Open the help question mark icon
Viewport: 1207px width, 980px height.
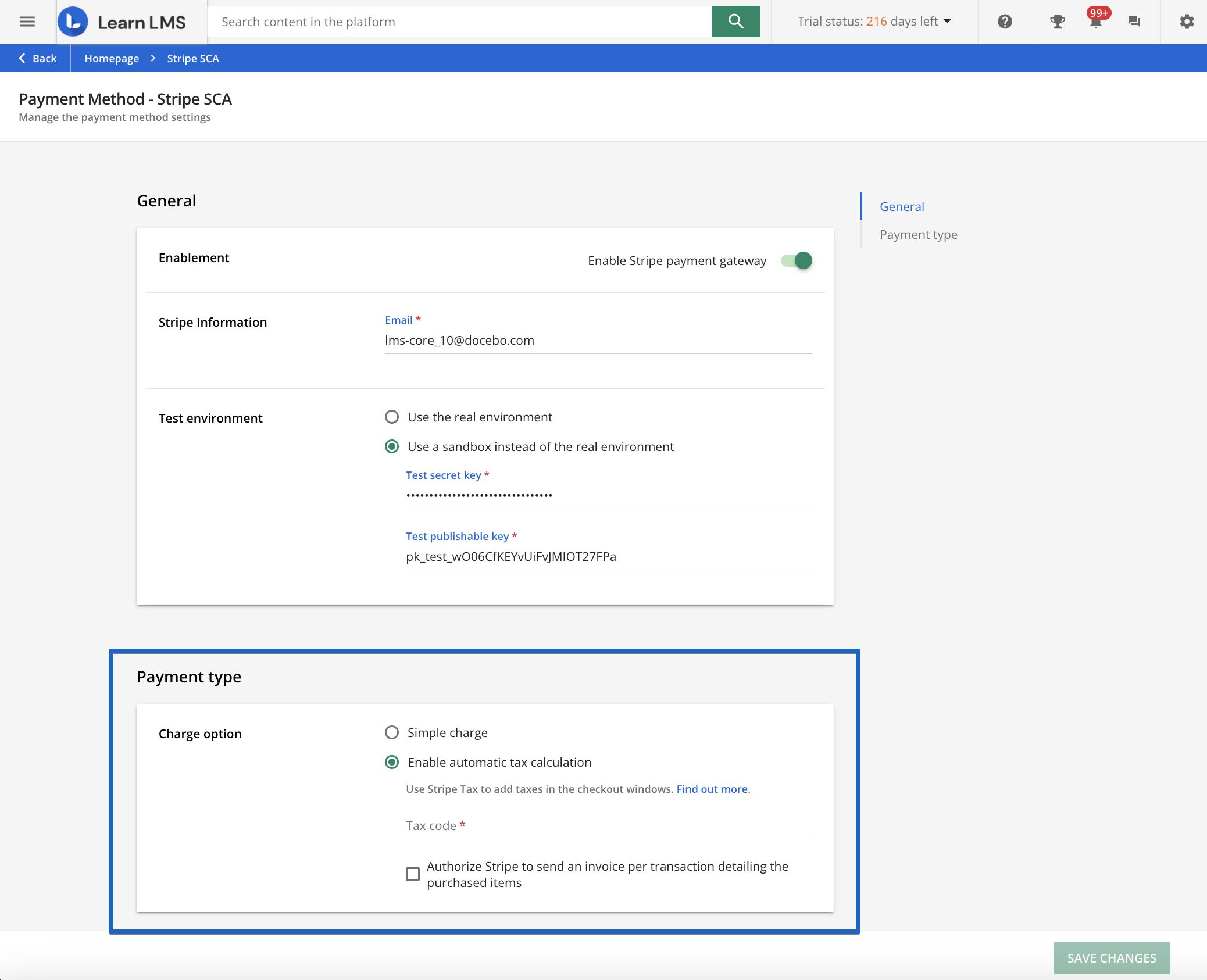tap(1005, 22)
